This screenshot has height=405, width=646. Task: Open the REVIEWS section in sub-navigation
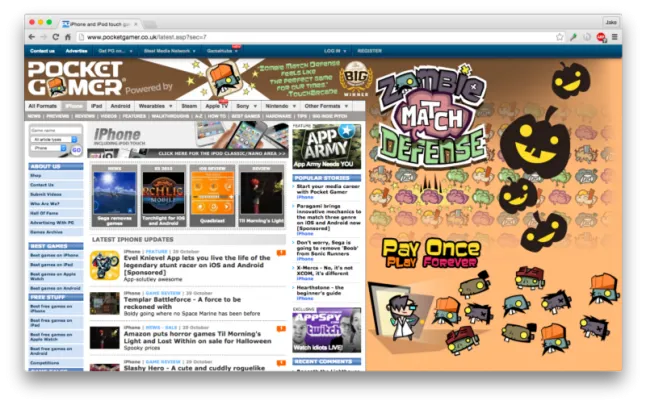[85, 117]
